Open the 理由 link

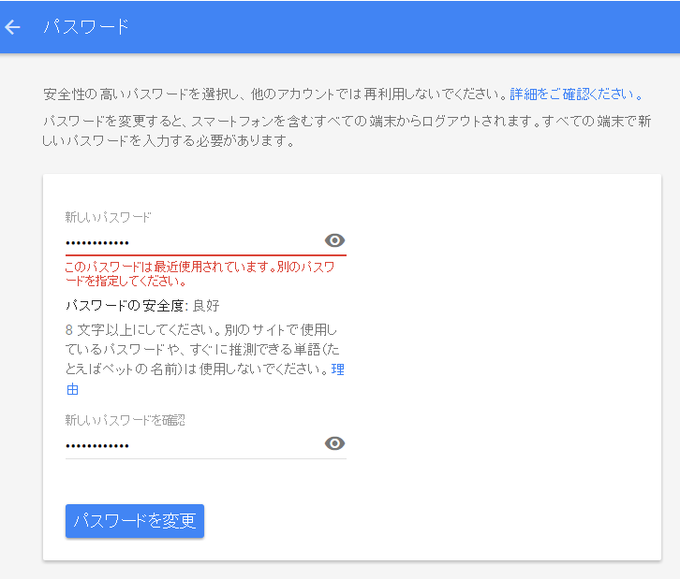(x=337, y=370)
